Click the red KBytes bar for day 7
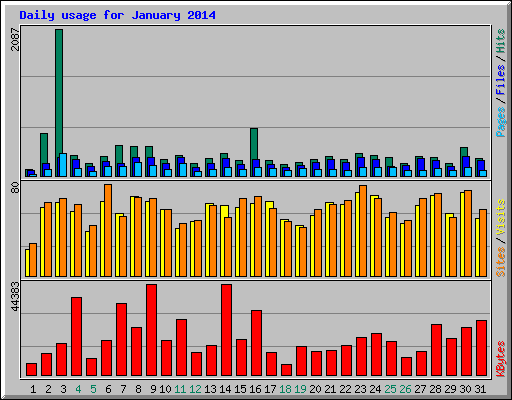Screen dimensions: 512x400 tap(121, 340)
